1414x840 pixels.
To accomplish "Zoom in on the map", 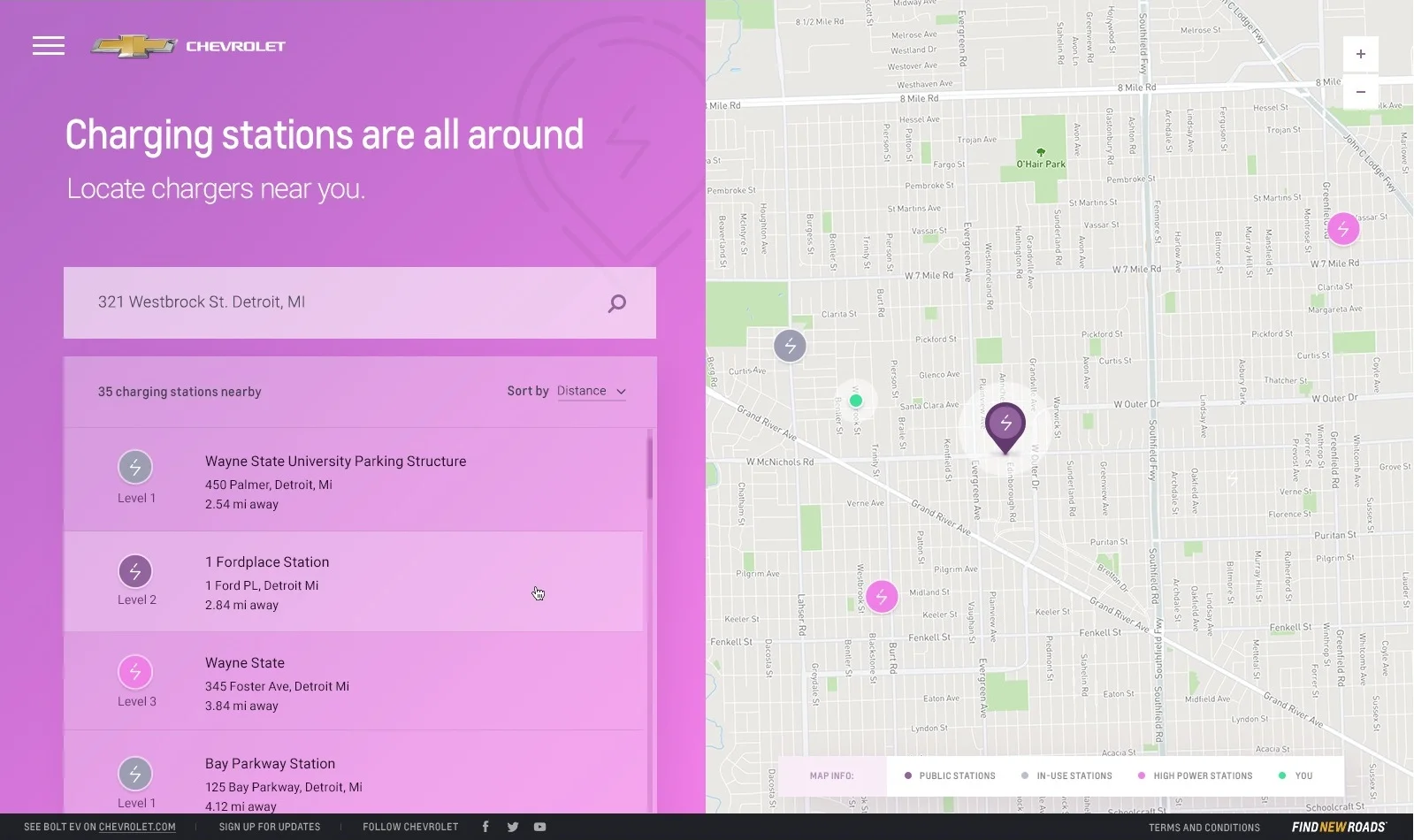I will click(1361, 54).
